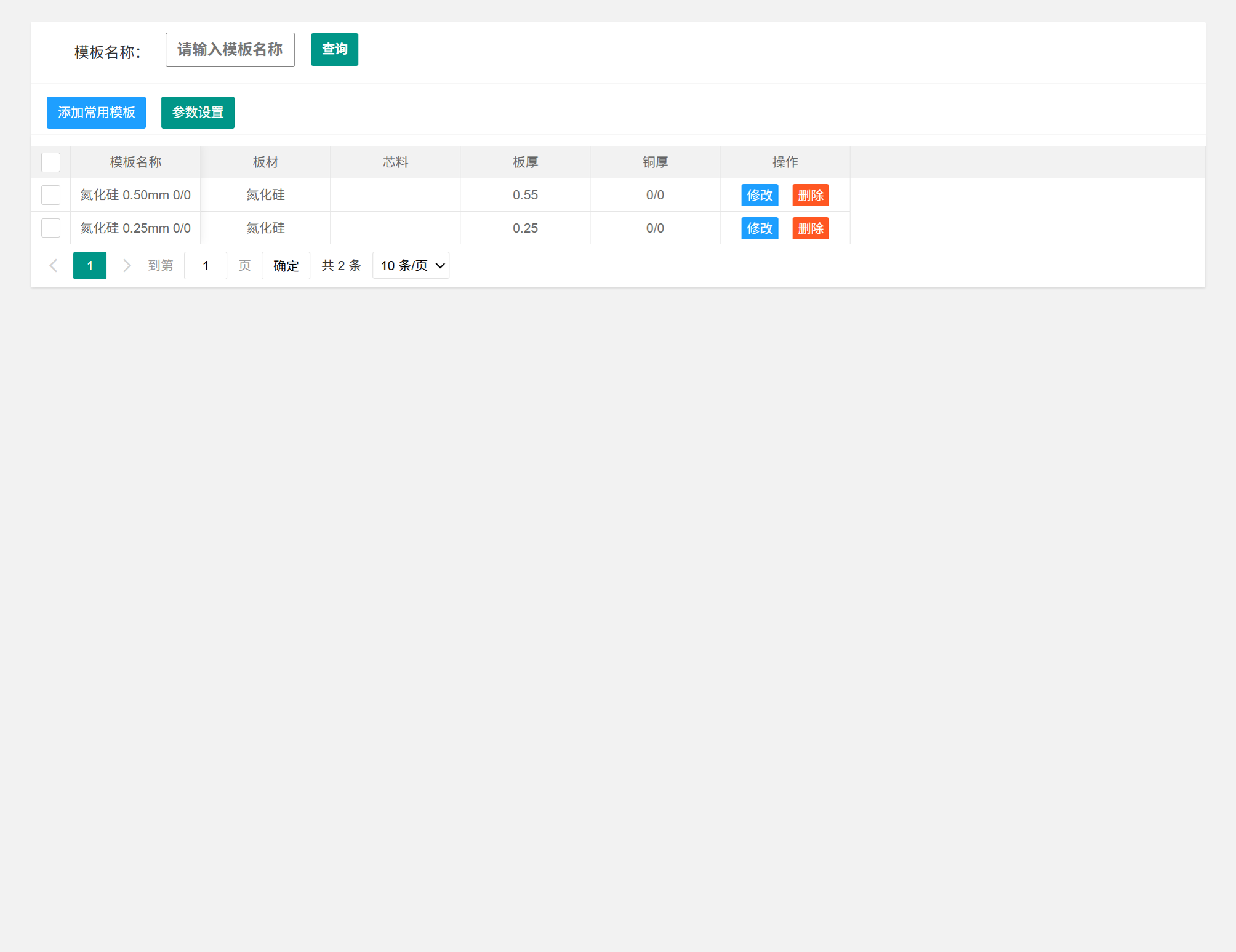
Task: Open the 10 条/页 page size dropdown
Action: [x=411, y=265]
